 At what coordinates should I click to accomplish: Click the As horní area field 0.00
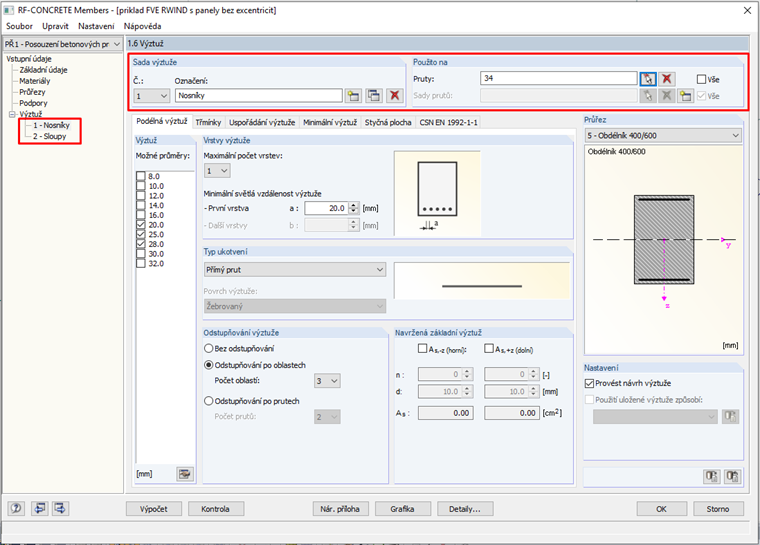pyautogui.click(x=445, y=413)
